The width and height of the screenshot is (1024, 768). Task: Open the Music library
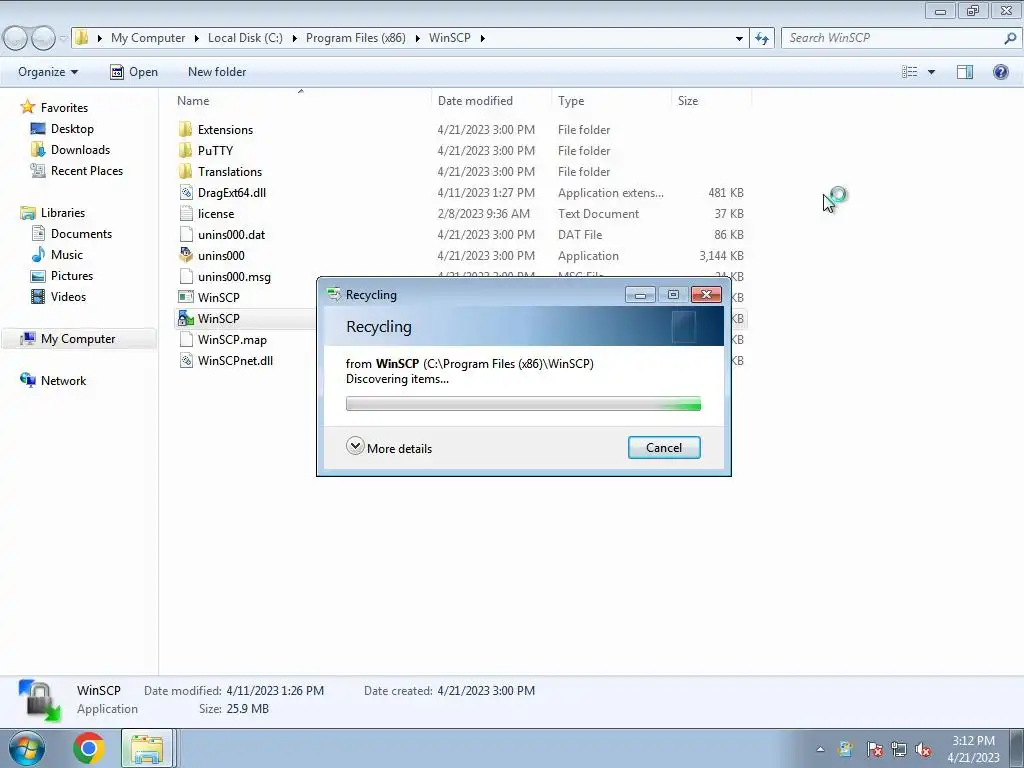67,255
